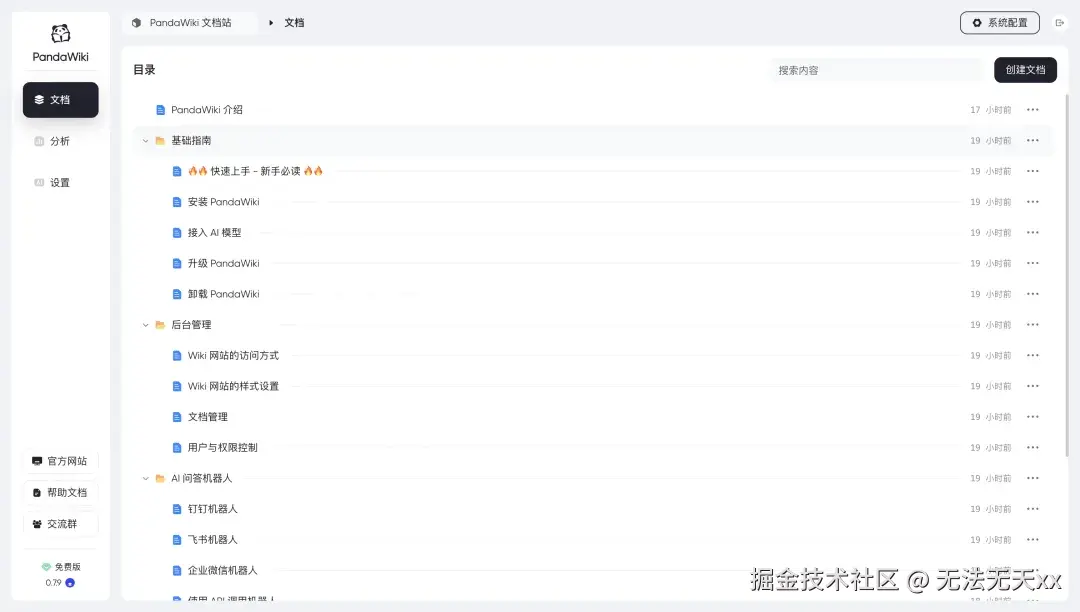Open the 升级 PandaWiki document
The width and height of the screenshot is (1080, 612).
pyautogui.click(x=223, y=263)
